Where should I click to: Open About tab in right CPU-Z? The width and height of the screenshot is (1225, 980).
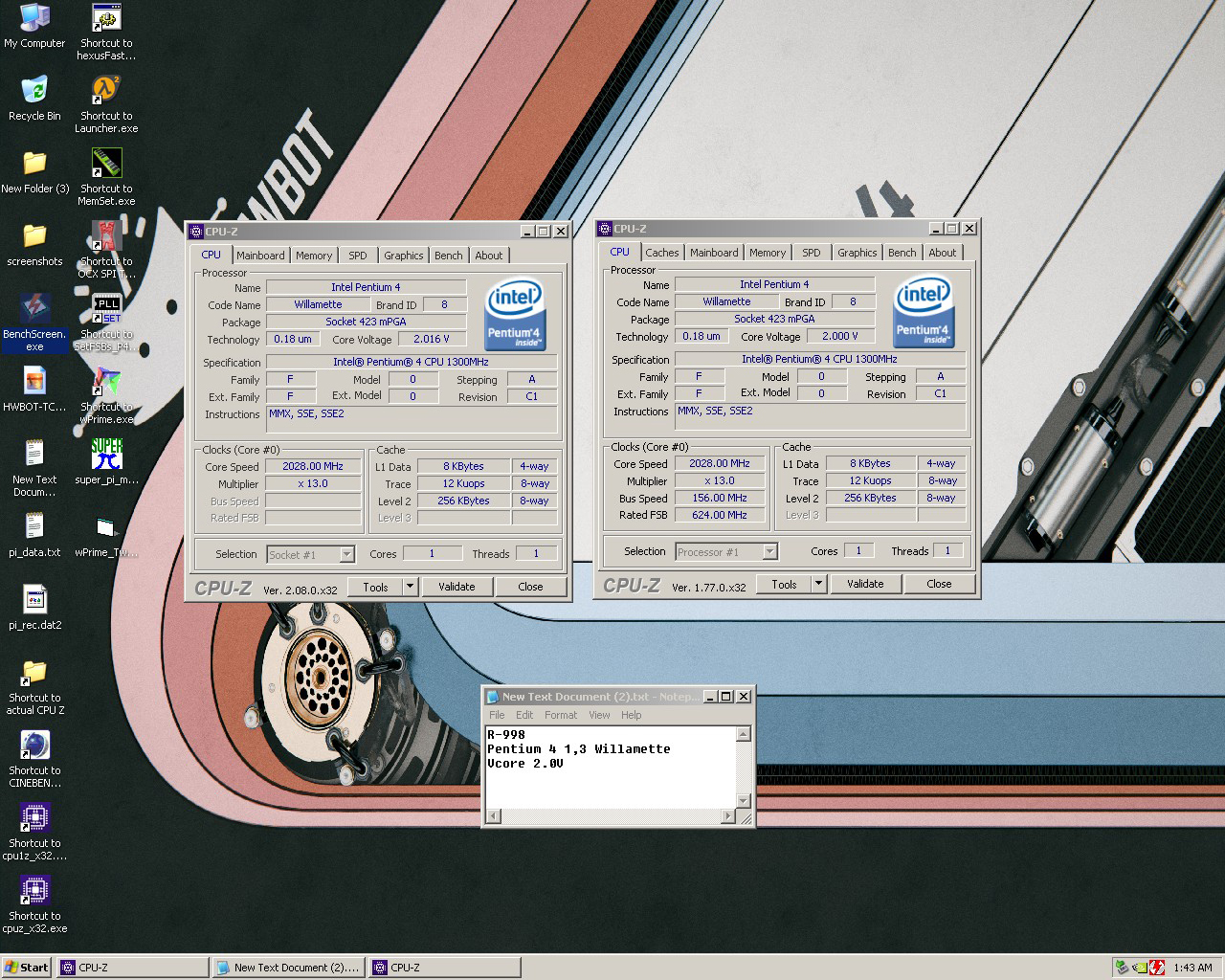[x=943, y=253]
